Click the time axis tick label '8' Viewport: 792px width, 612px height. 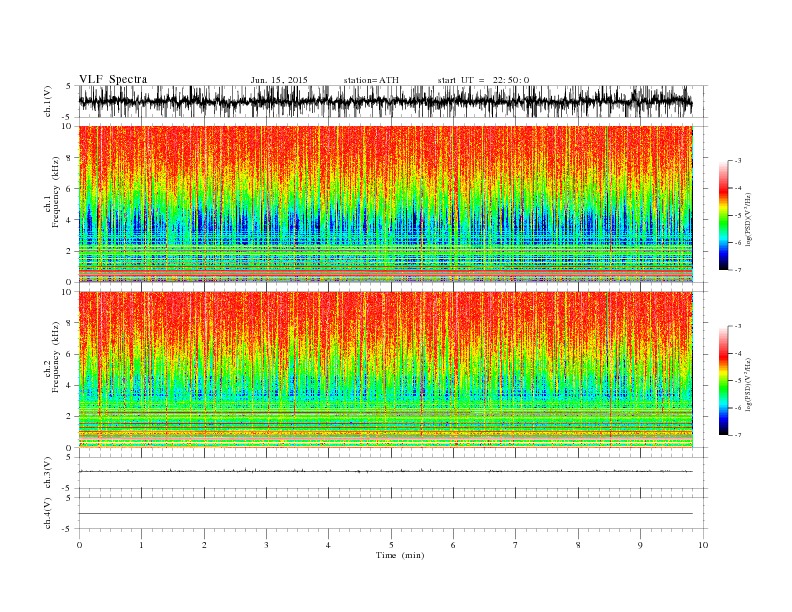coord(578,545)
